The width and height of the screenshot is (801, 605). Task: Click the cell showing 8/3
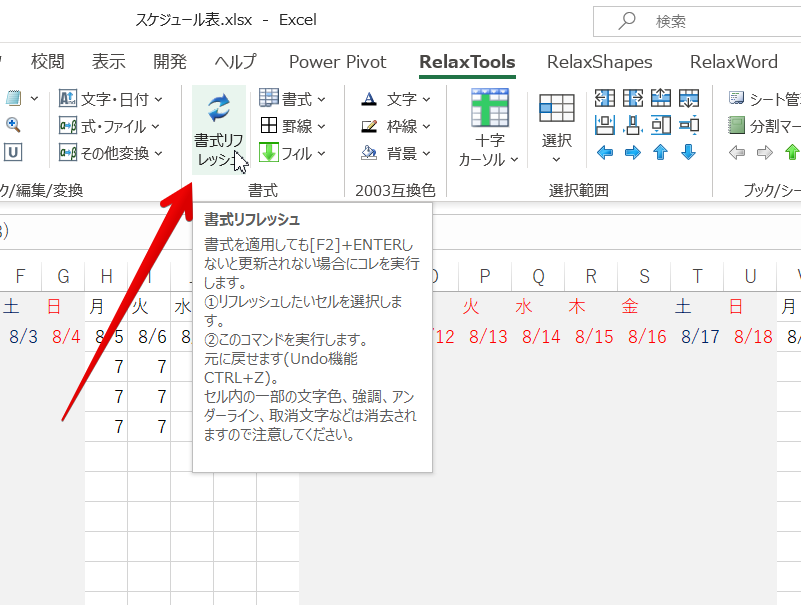(20, 337)
